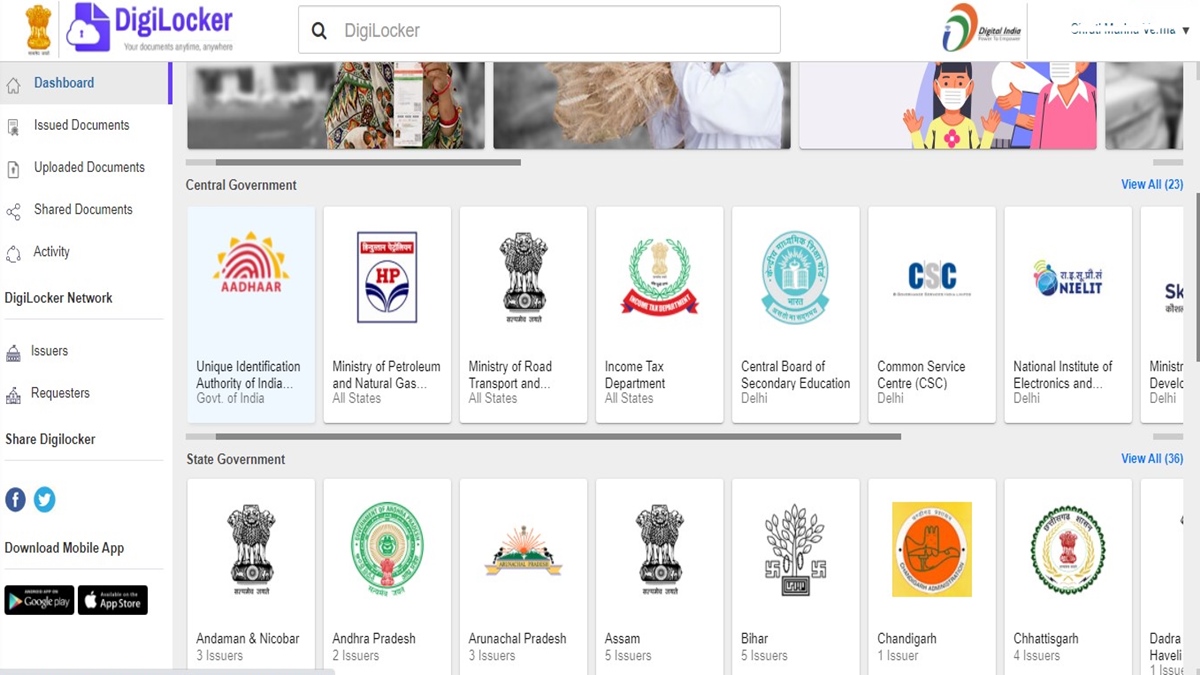Click the Arunachal Pradesh logo
The width and height of the screenshot is (1200, 675).
(523, 550)
